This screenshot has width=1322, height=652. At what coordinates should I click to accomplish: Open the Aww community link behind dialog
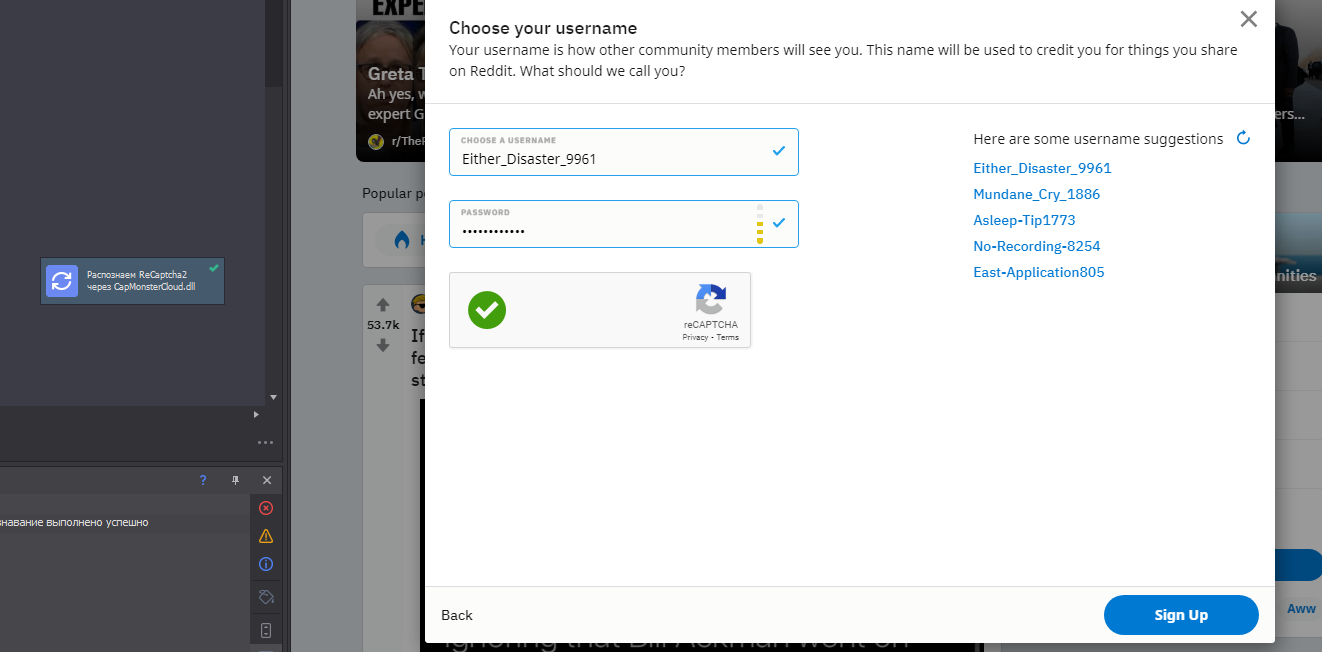[1301, 608]
